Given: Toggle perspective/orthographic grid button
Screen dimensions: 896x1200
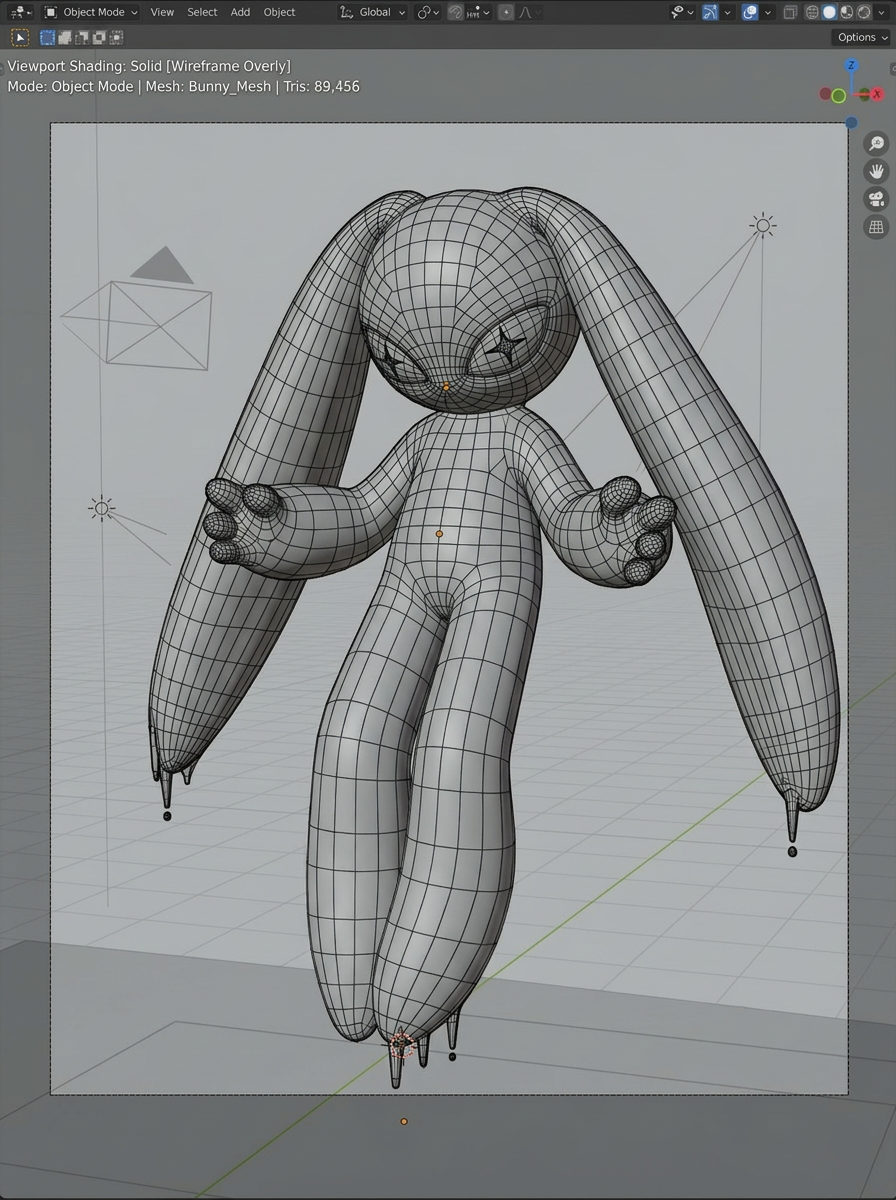Looking at the screenshot, I should pos(876,227).
